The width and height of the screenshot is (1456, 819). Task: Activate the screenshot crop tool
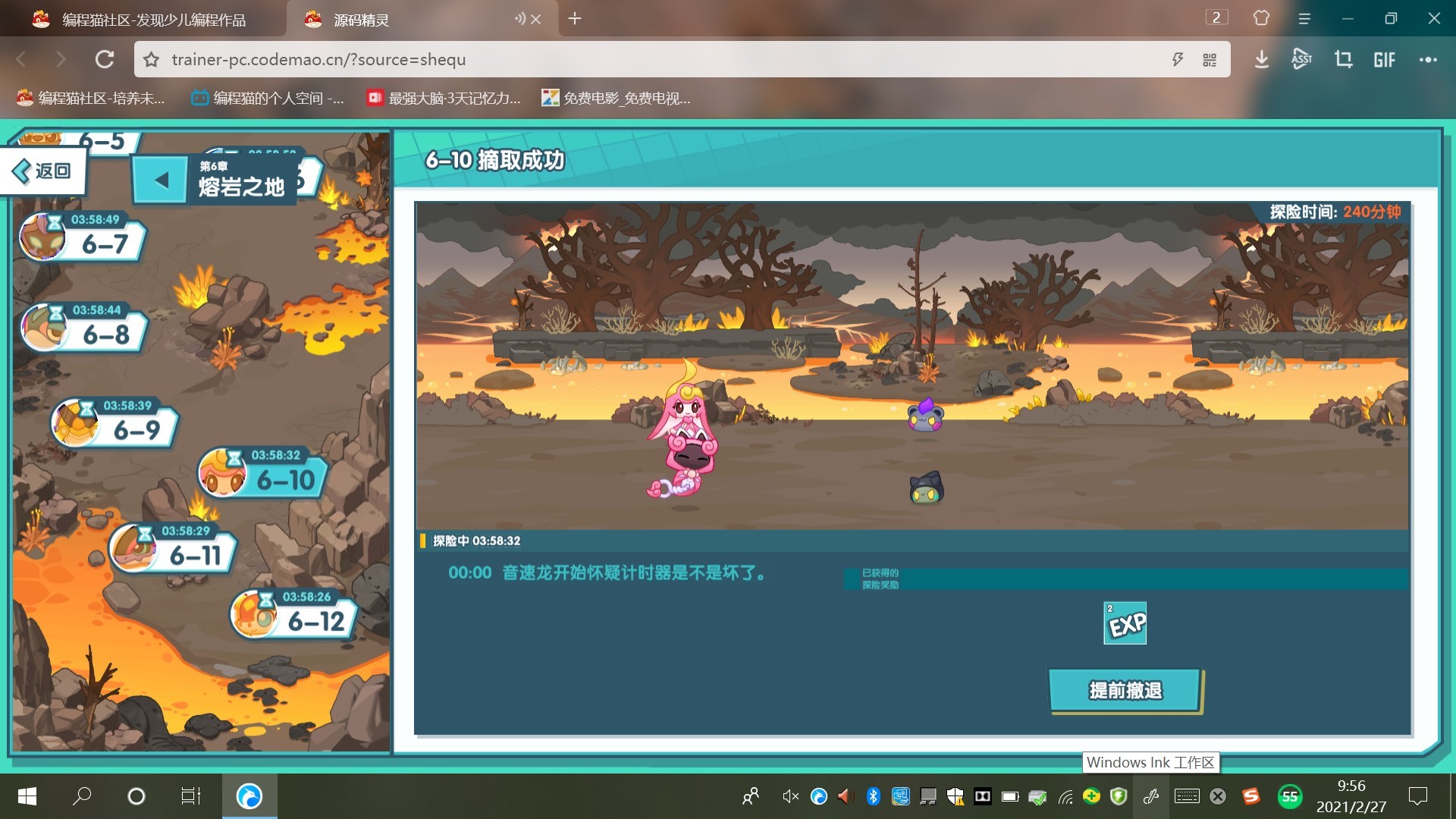coord(1343,59)
